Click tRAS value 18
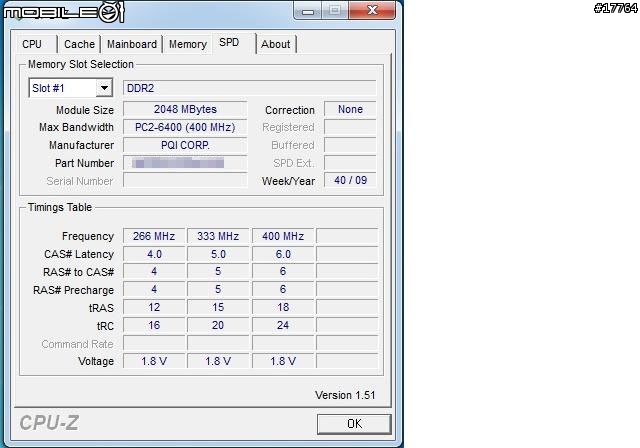The height and width of the screenshot is (448, 640). click(283, 307)
